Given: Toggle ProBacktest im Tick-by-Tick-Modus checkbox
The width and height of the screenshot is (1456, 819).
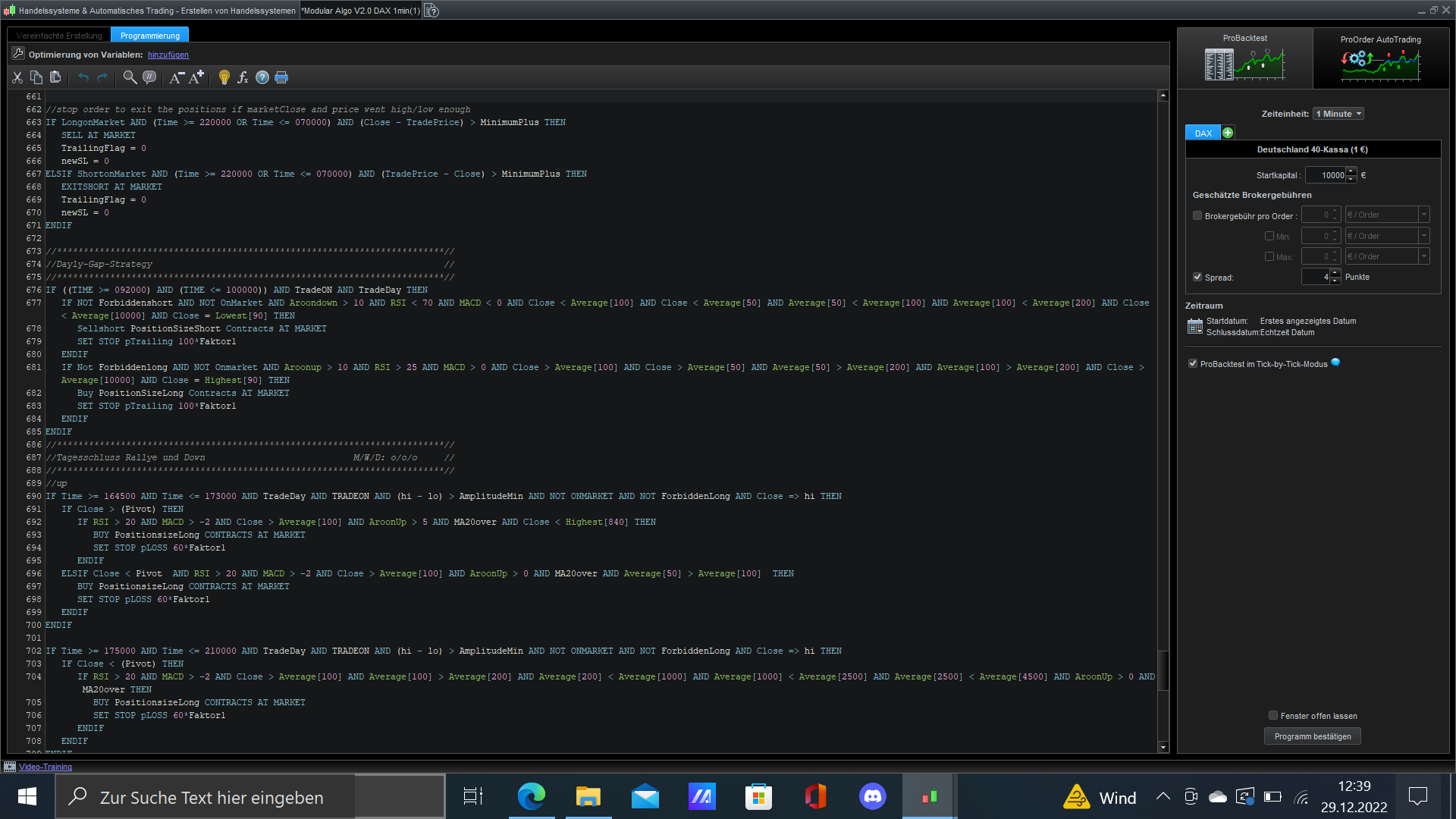Looking at the screenshot, I should pos(1193,364).
